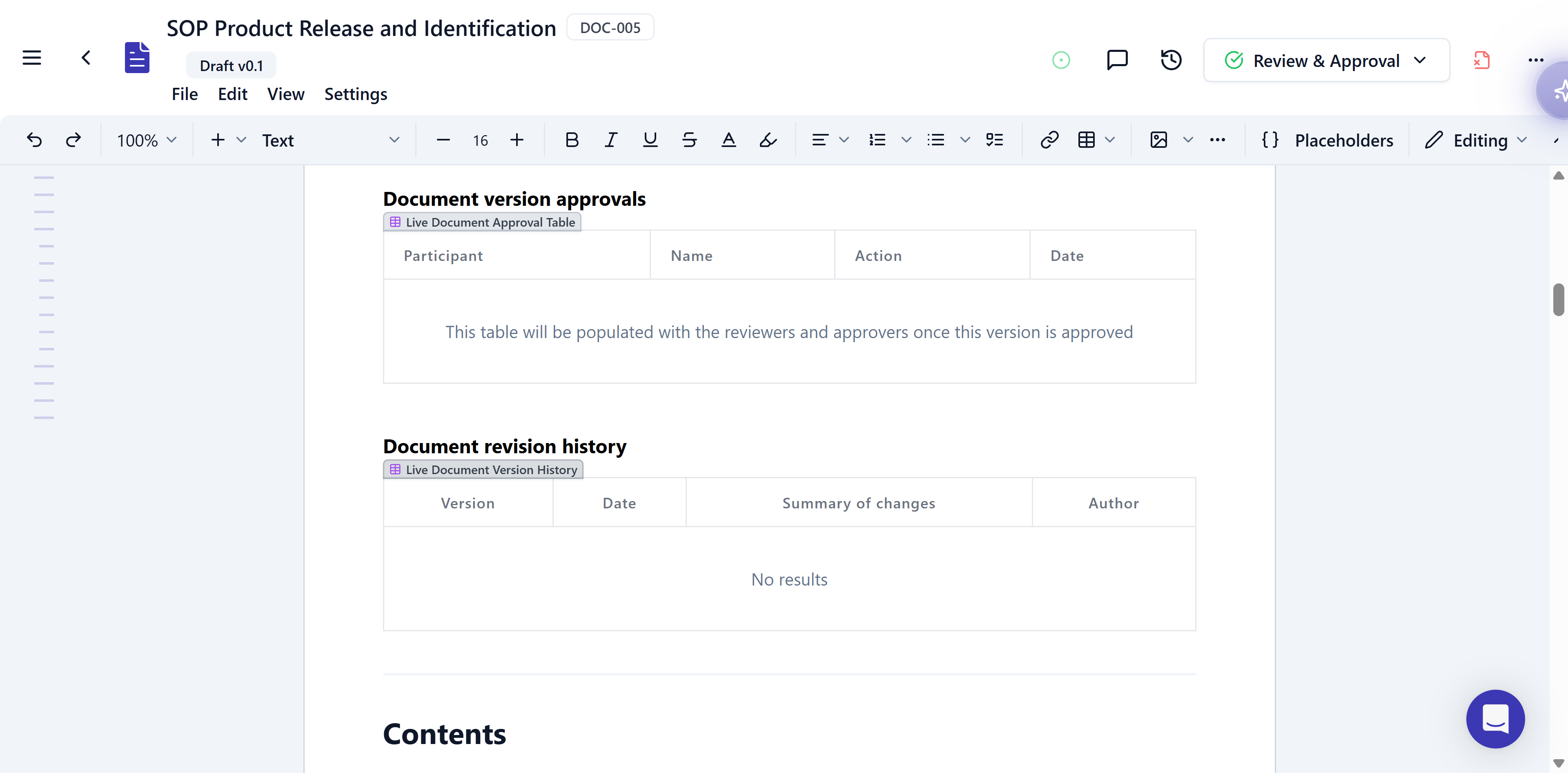Open the Review & Approval dropdown
This screenshot has height=773, width=1568.
coord(1326,60)
